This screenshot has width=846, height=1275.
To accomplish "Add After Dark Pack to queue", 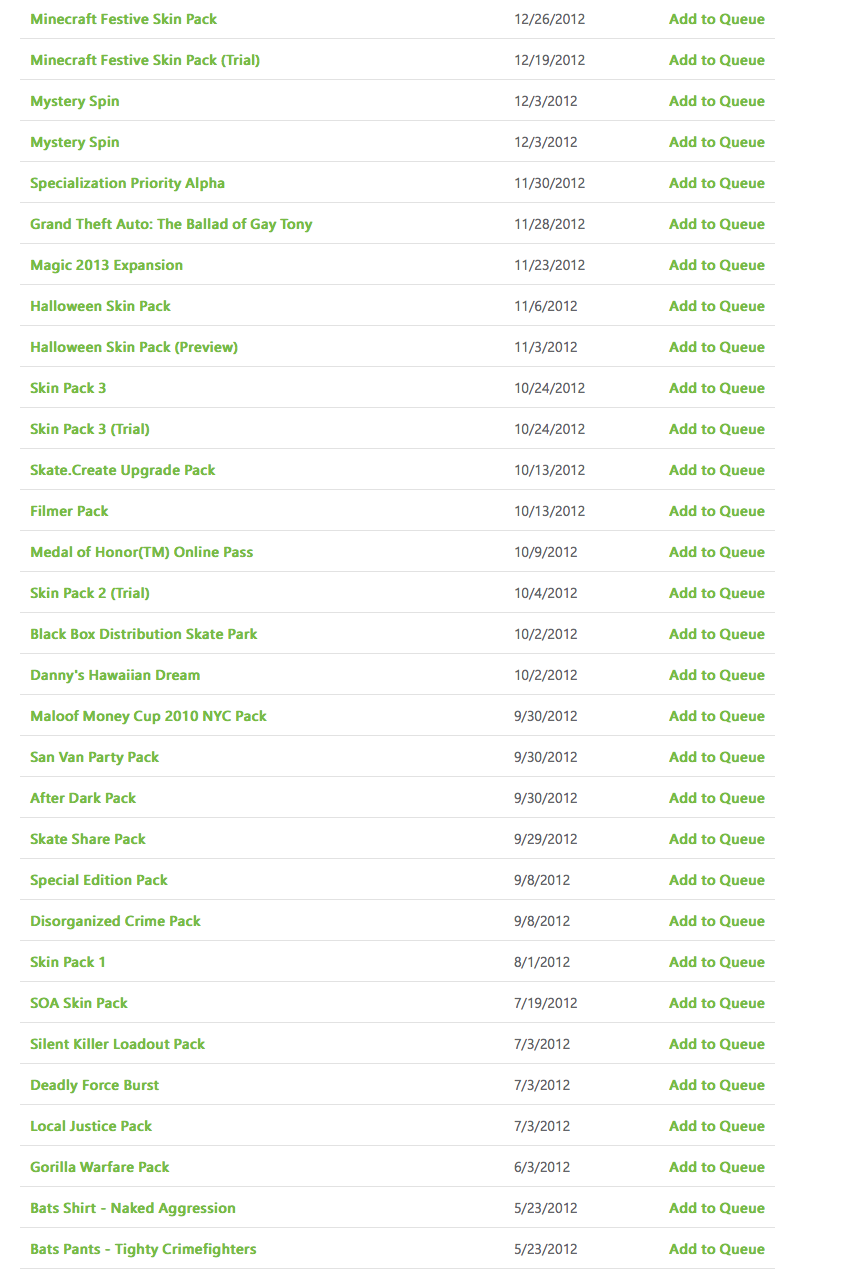I will click(x=717, y=798).
